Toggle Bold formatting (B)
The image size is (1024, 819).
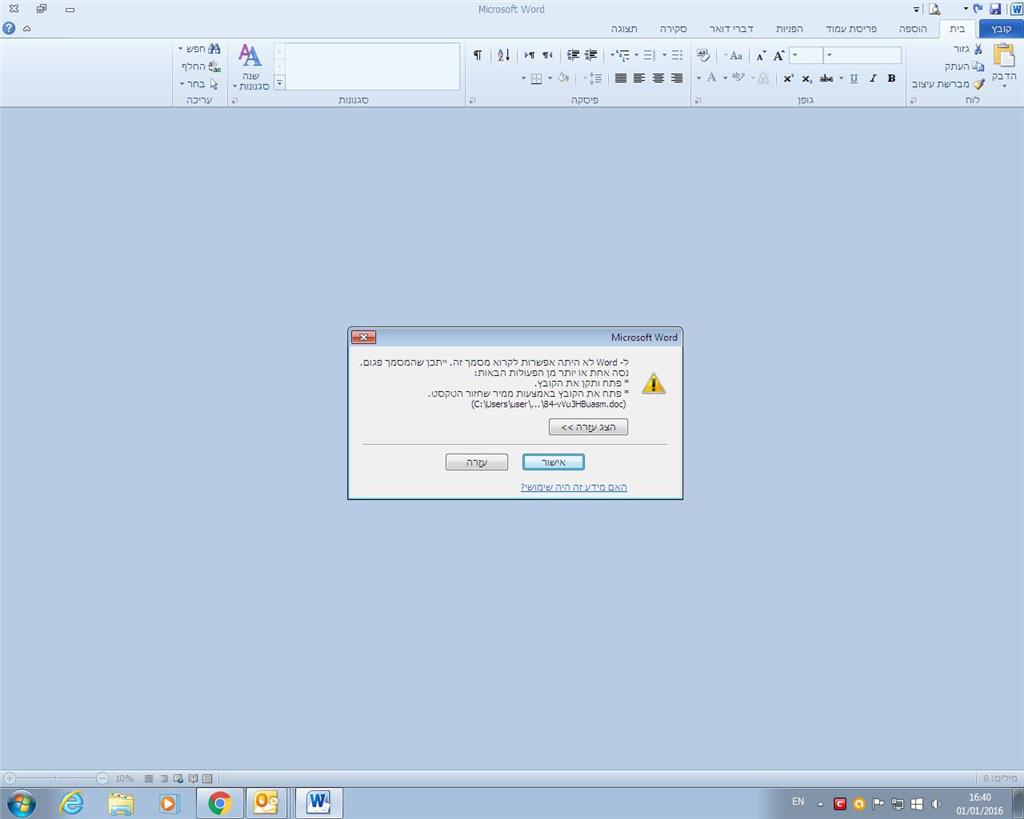(x=891, y=78)
